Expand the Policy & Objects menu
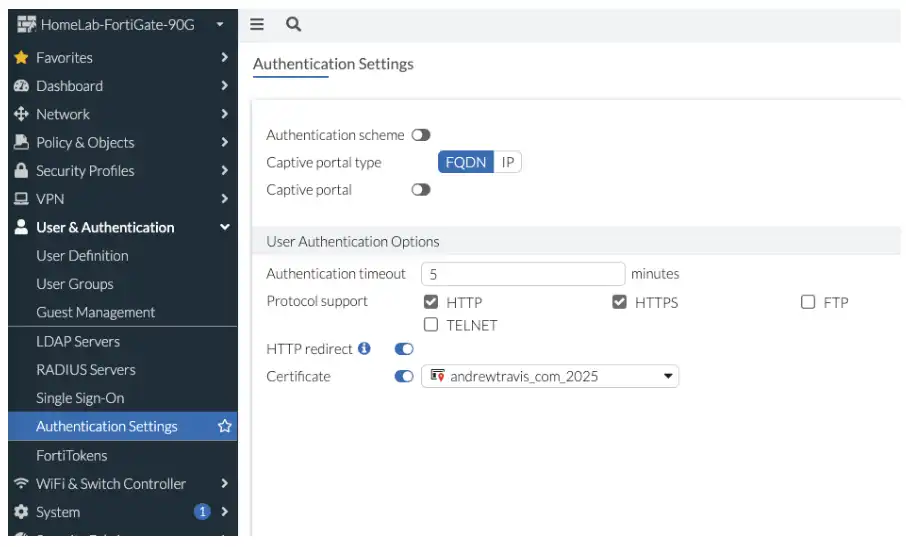 224,143
